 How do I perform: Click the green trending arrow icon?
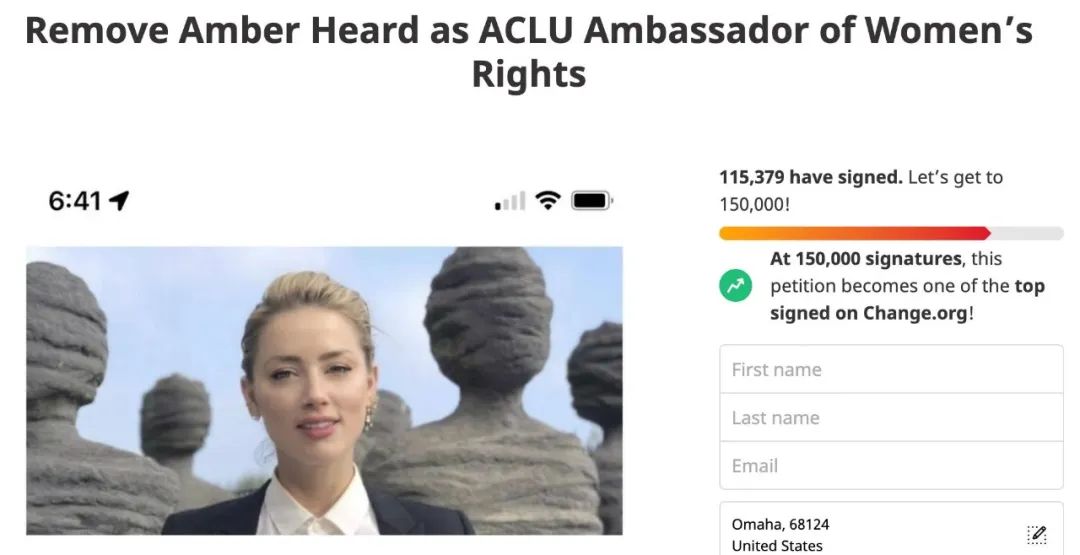[736, 285]
